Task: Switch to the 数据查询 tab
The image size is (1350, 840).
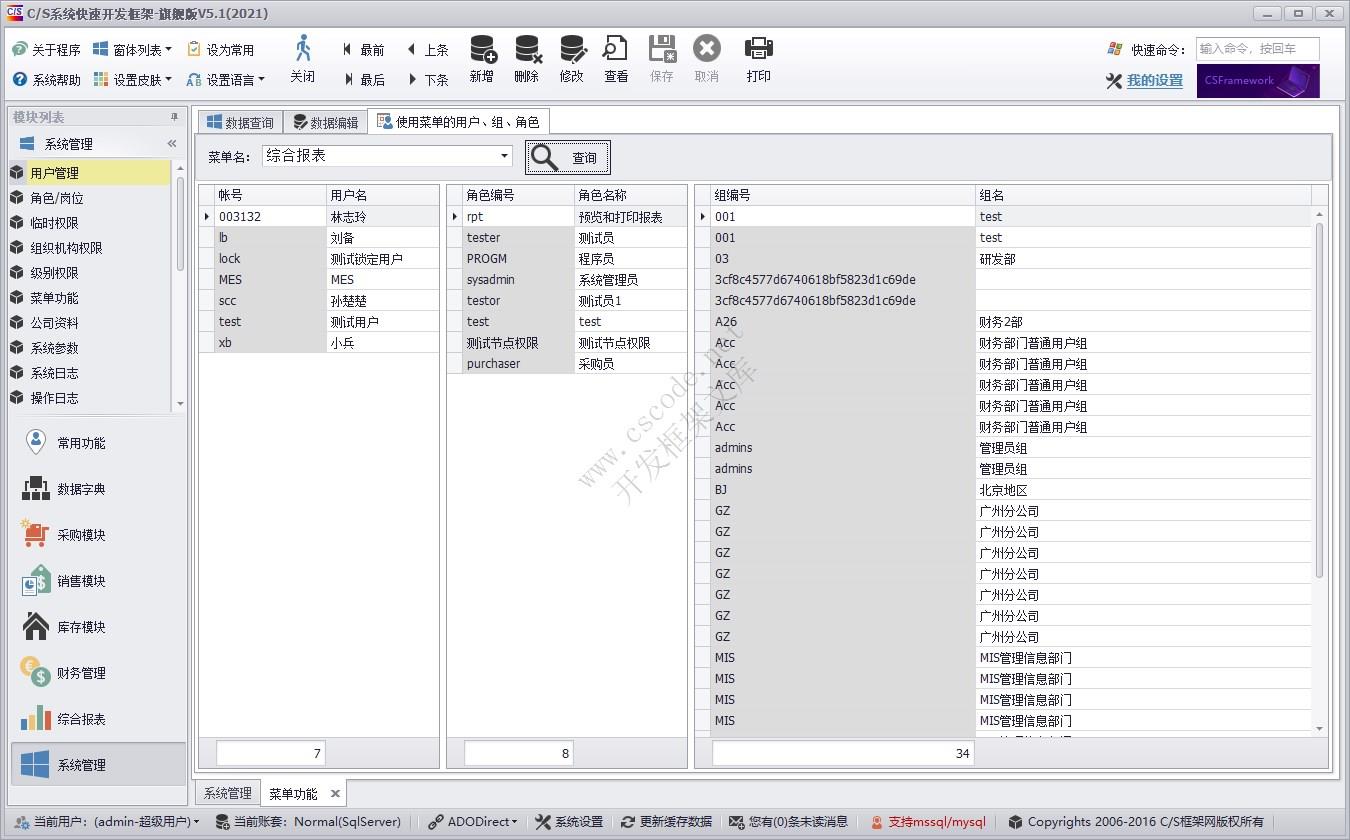Action: point(240,123)
